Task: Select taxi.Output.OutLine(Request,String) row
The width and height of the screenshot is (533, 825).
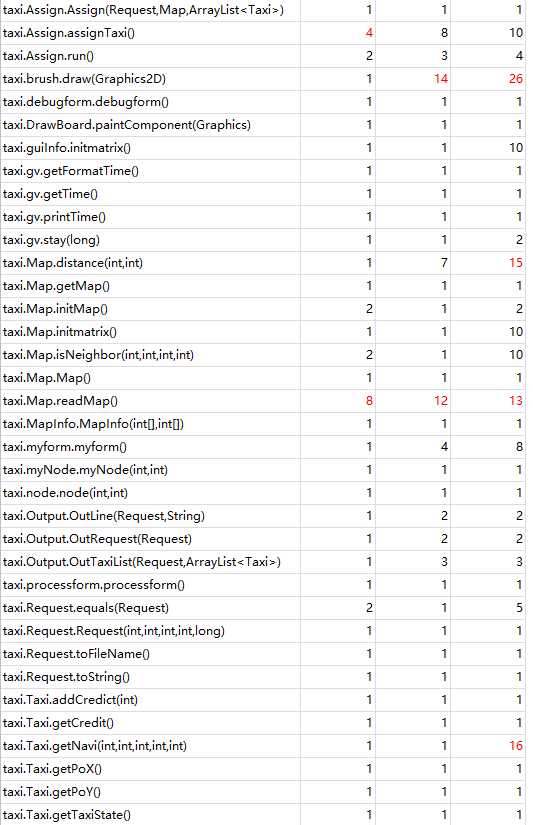Action: click(x=104, y=516)
